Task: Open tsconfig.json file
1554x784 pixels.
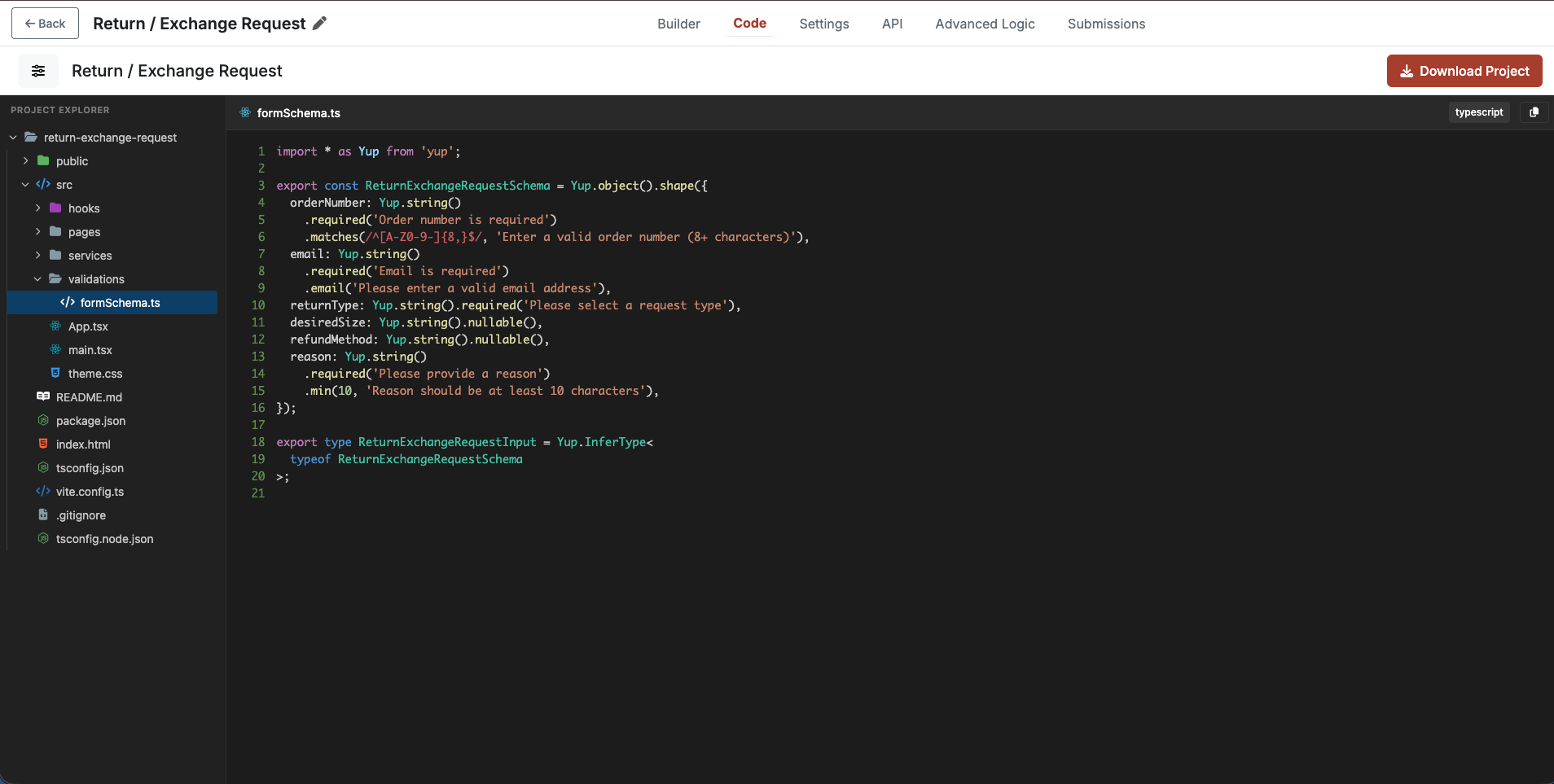Action: coord(90,468)
